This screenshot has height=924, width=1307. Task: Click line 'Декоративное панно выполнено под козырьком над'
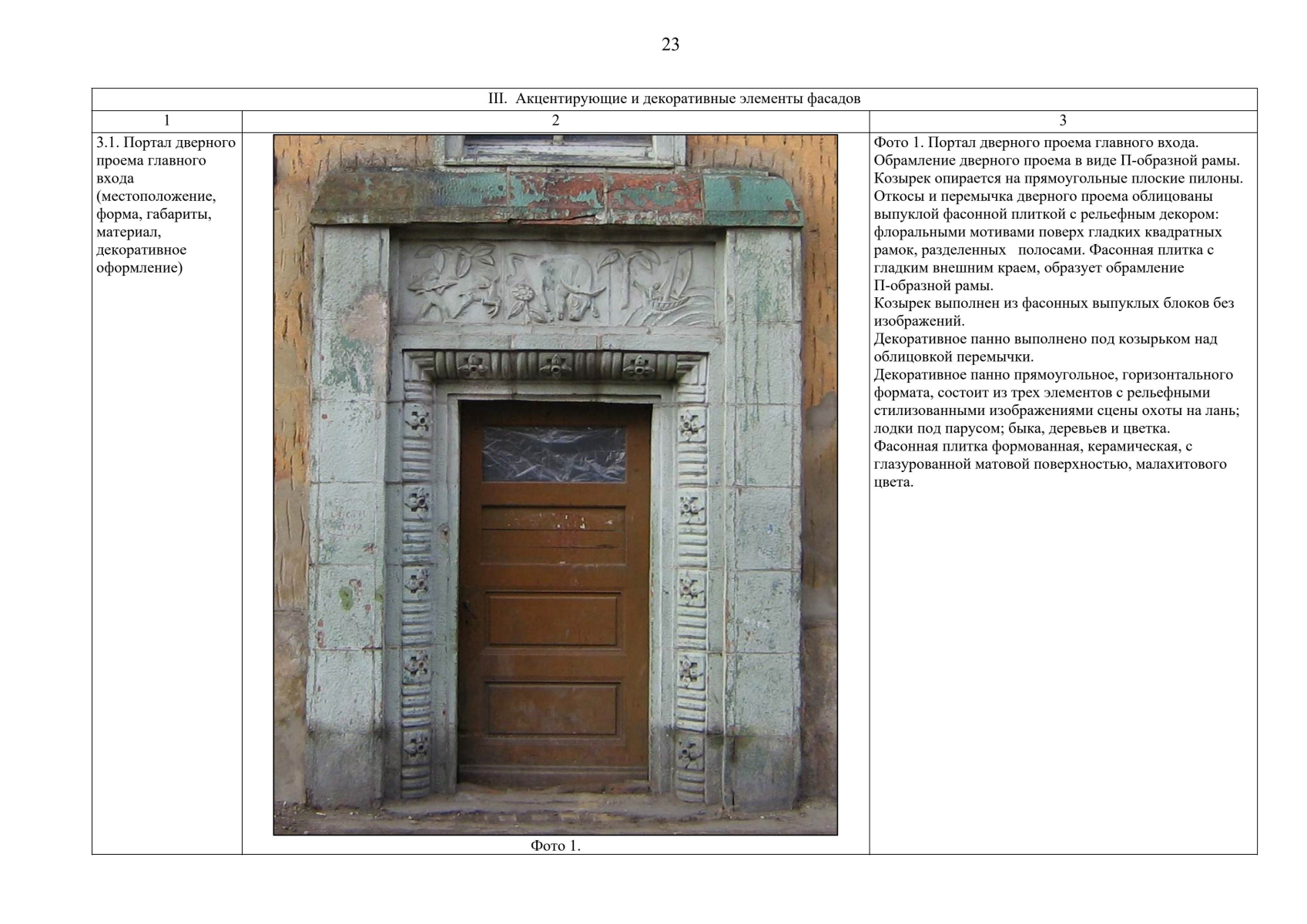[1045, 339]
